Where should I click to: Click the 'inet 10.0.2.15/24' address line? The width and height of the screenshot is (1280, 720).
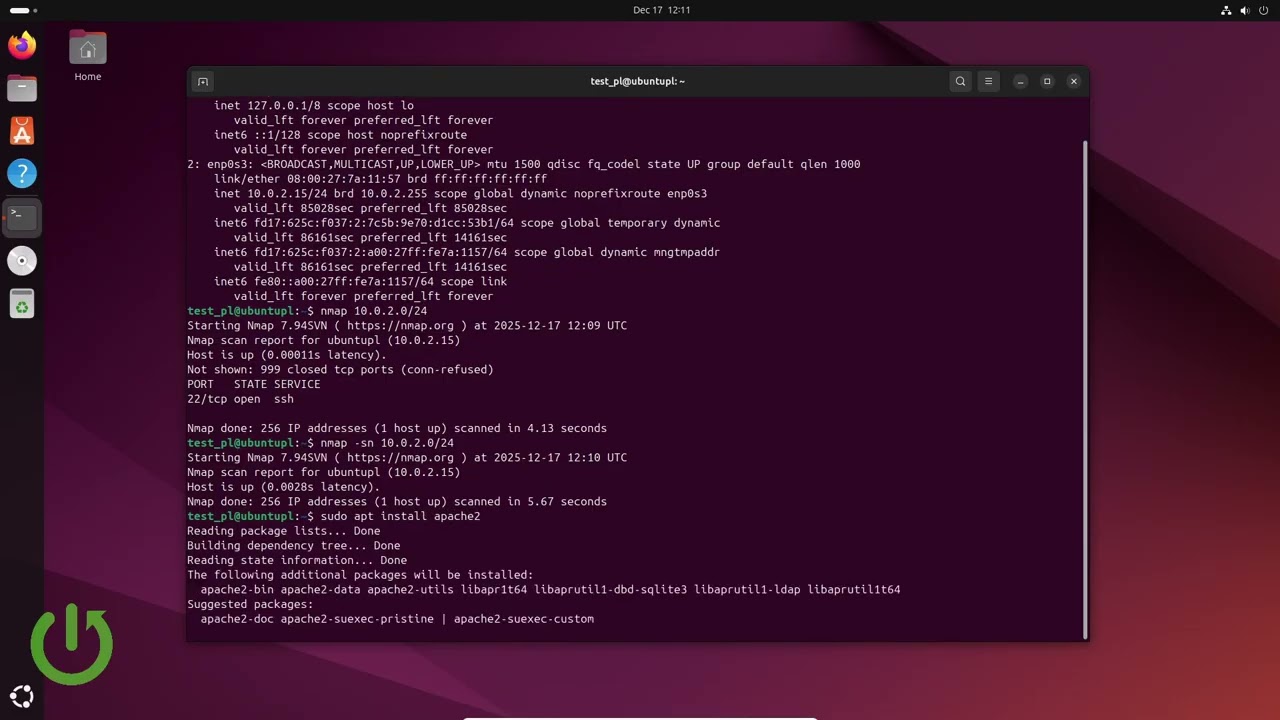coord(460,194)
